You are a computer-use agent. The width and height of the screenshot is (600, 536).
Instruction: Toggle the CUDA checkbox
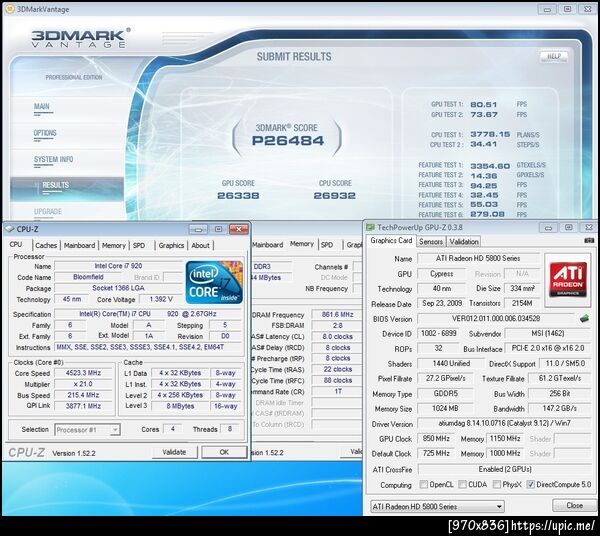(x=462, y=484)
